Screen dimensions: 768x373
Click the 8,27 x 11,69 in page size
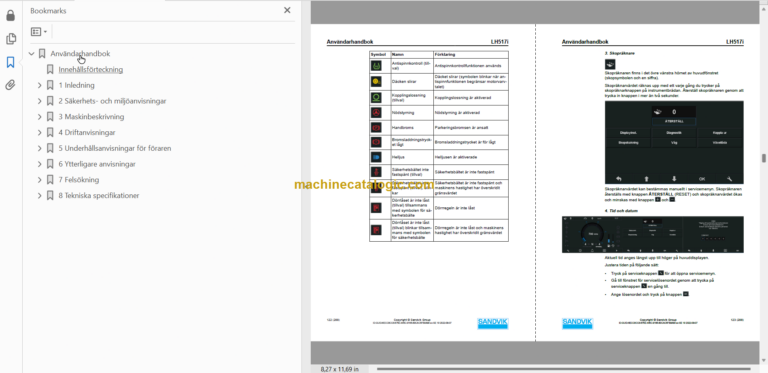[339, 369]
